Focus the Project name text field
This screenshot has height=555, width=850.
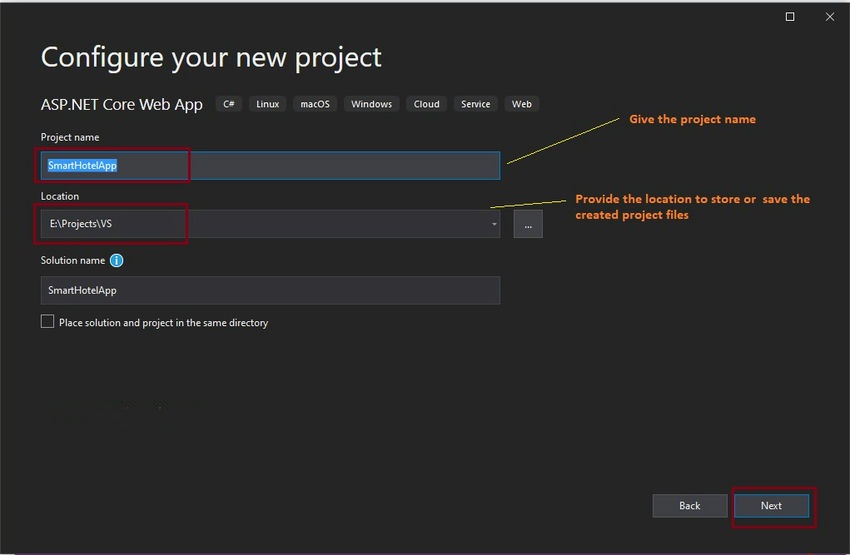pos(271,165)
